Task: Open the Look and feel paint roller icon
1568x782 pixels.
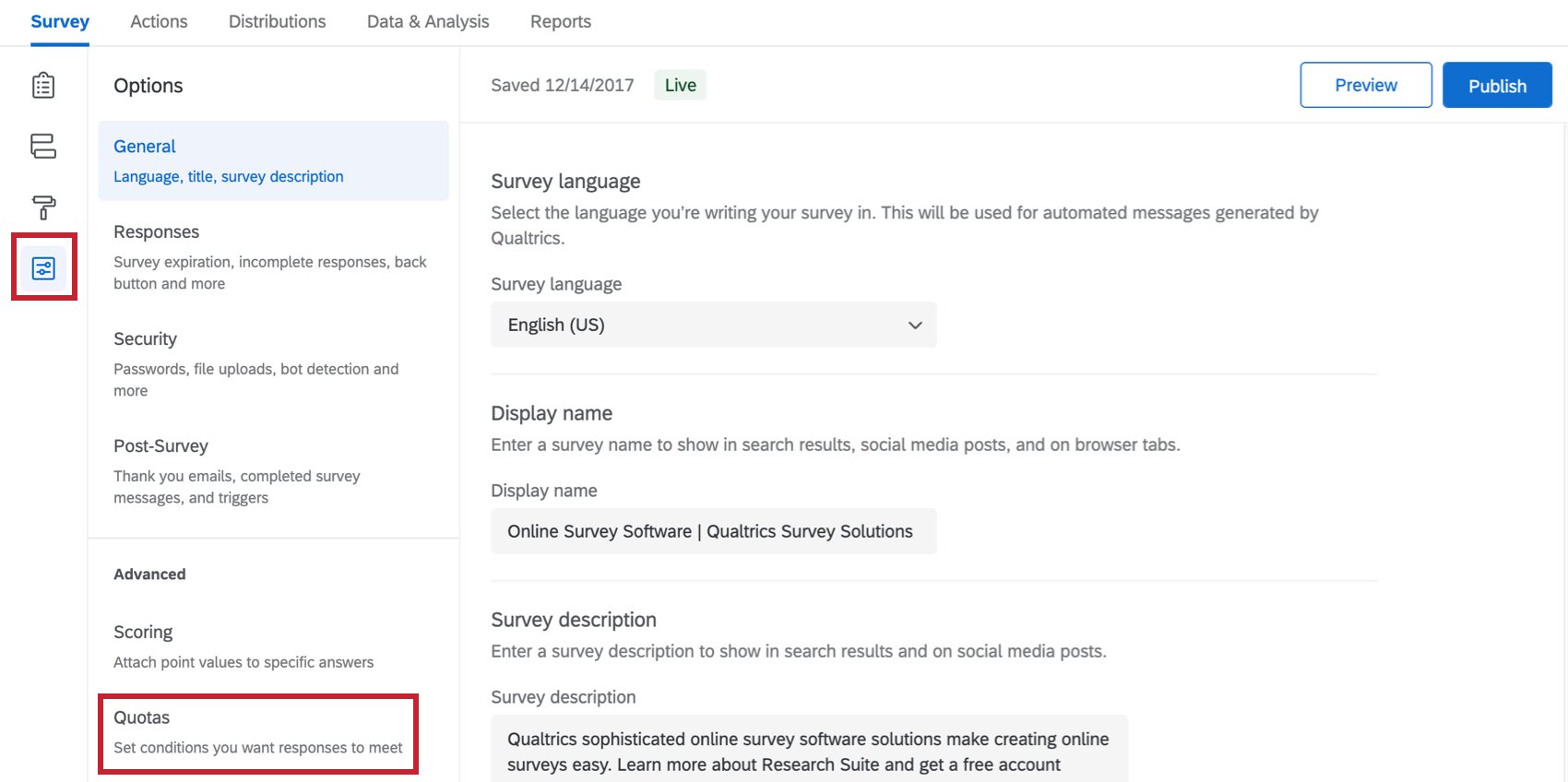Action: pos(43,207)
